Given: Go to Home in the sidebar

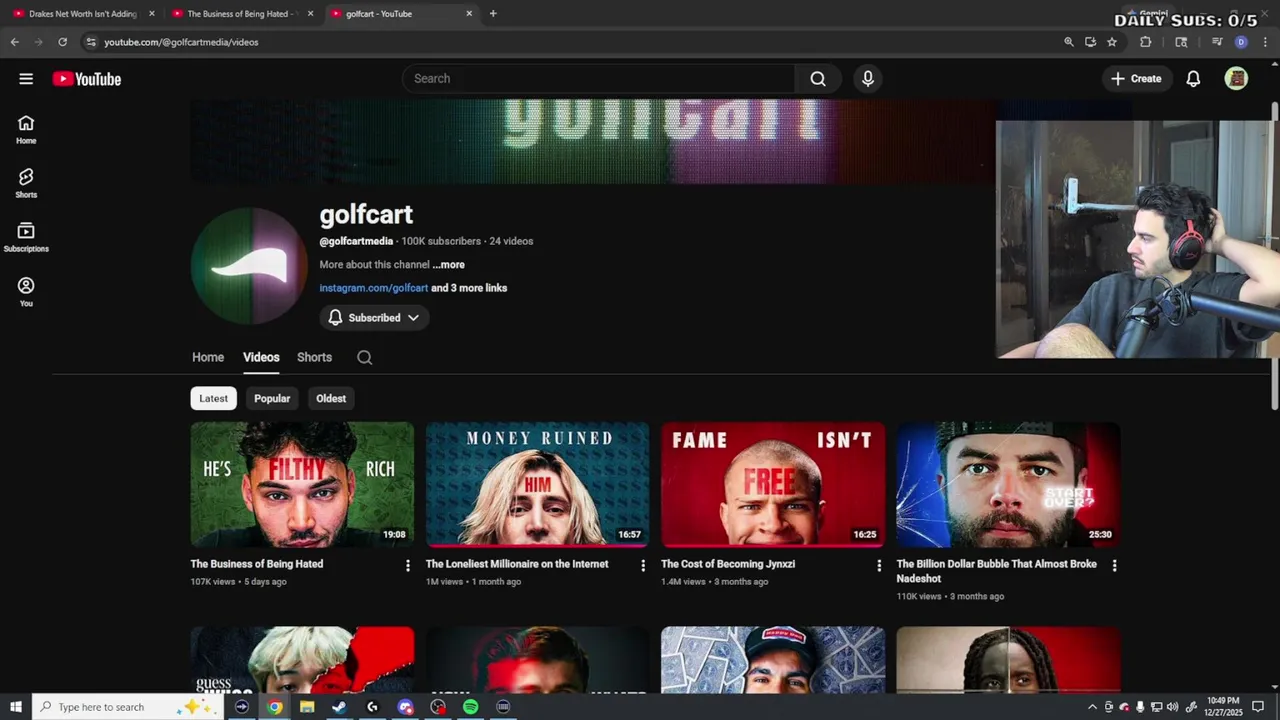Looking at the screenshot, I should click(26, 129).
